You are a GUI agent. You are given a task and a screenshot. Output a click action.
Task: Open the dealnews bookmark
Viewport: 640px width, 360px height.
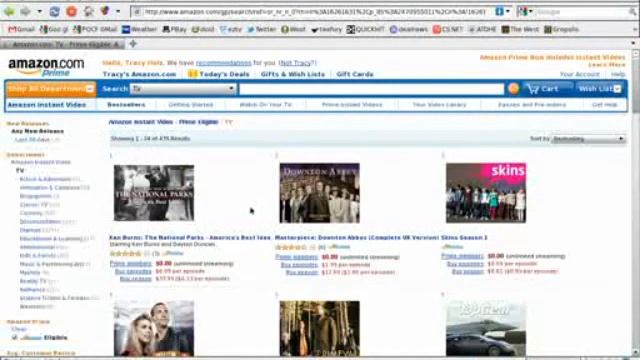409,29
